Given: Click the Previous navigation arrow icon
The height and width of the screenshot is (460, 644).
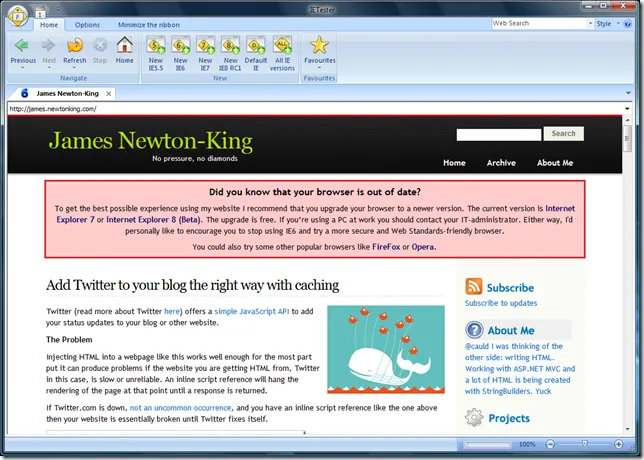Looking at the screenshot, I should [22, 45].
